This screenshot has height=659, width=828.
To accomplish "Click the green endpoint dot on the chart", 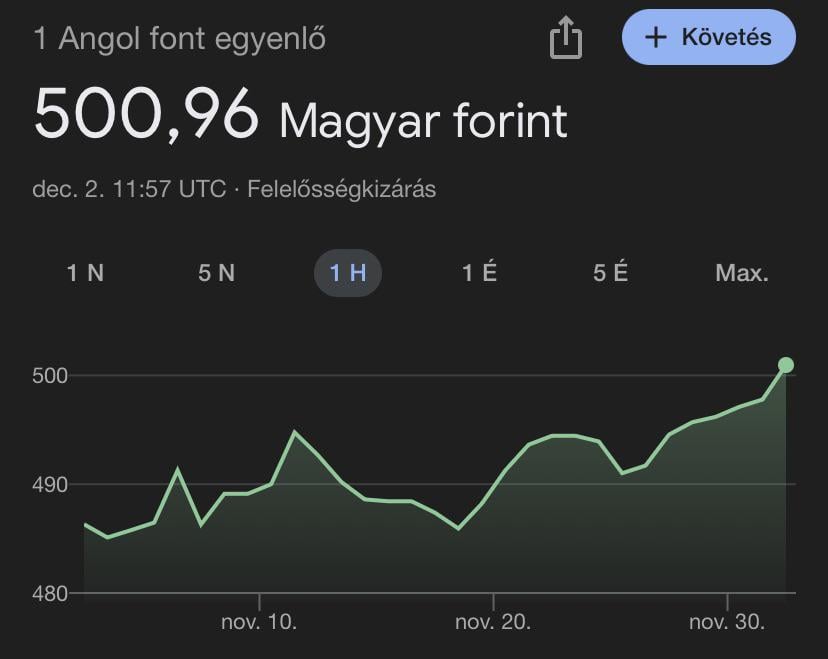I will pyautogui.click(x=785, y=365).
